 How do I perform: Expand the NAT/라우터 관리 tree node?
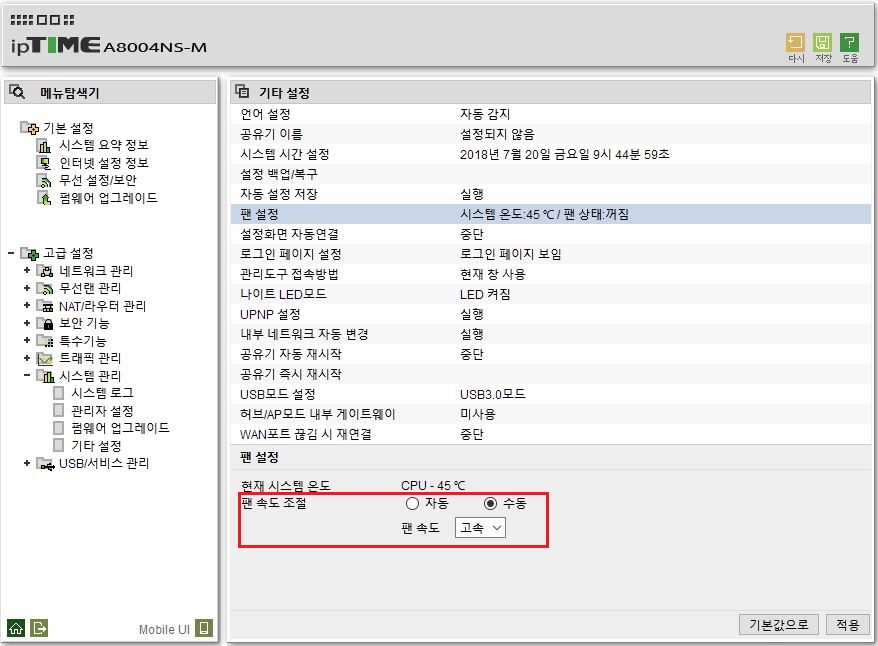pos(27,305)
